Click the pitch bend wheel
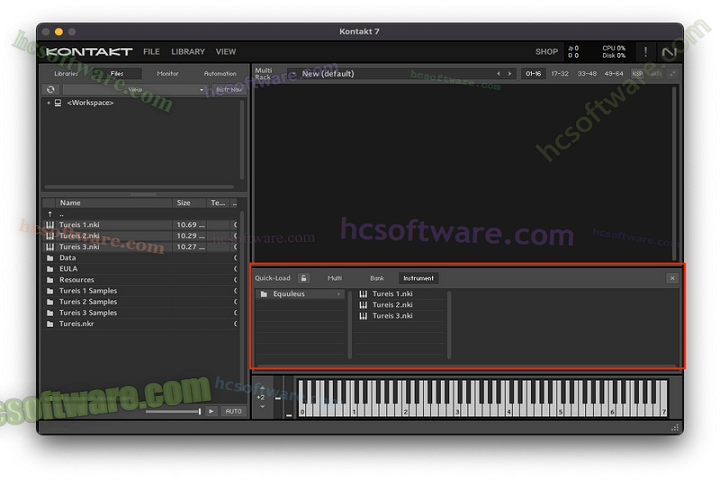Screen dimensions: 720x480 278,398
